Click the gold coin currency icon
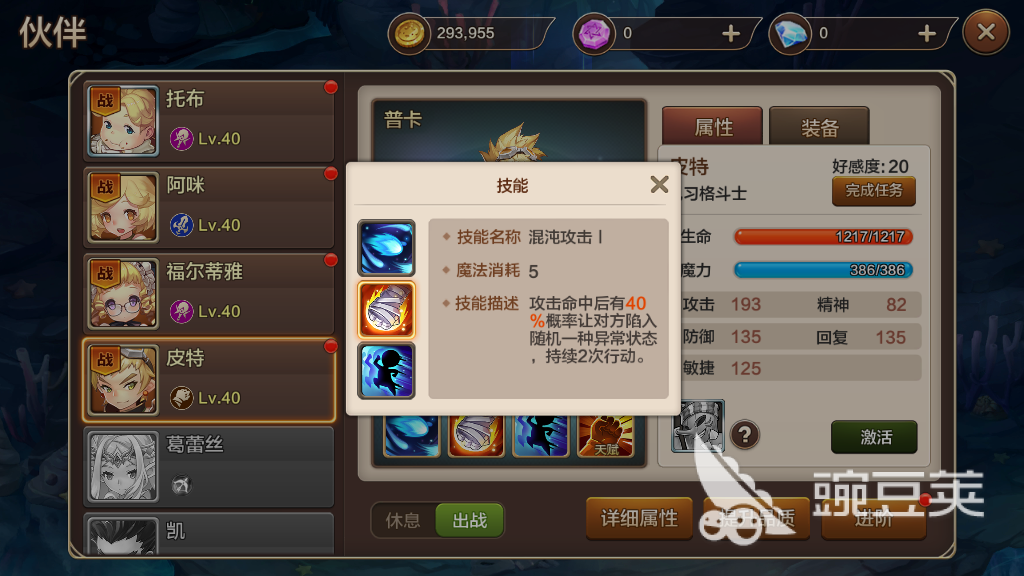Screen dimensions: 1024x576 [409, 33]
